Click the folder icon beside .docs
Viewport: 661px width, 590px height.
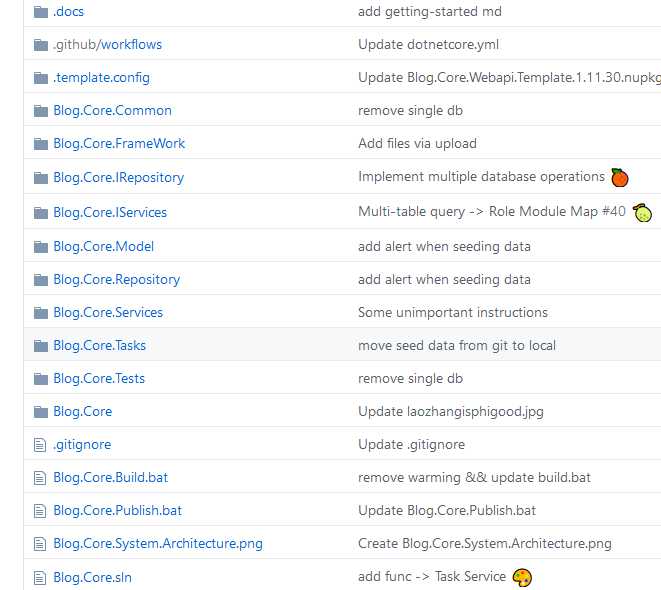(41, 12)
